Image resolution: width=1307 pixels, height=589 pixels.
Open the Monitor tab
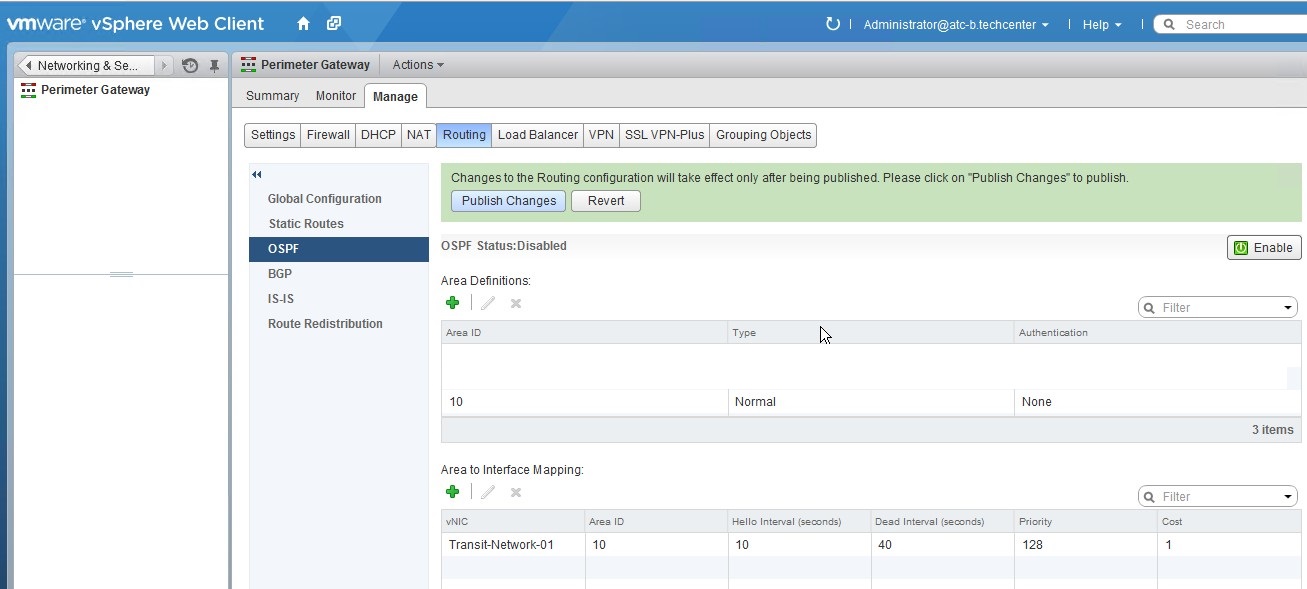point(335,96)
